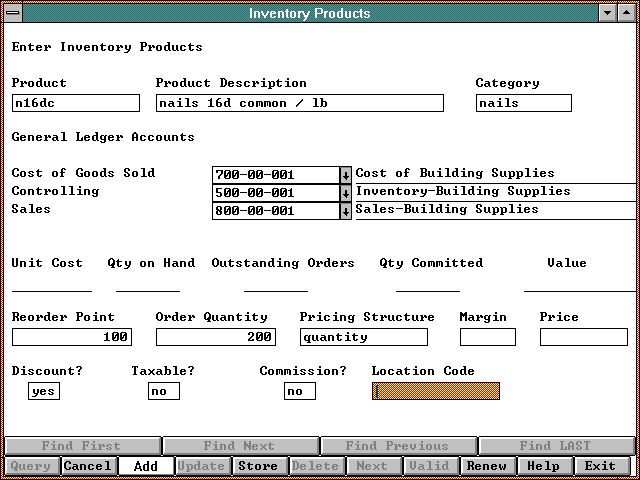This screenshot has height=480, width=640.
Task: Select the Order Quantity field
Action: pos(215,337)
